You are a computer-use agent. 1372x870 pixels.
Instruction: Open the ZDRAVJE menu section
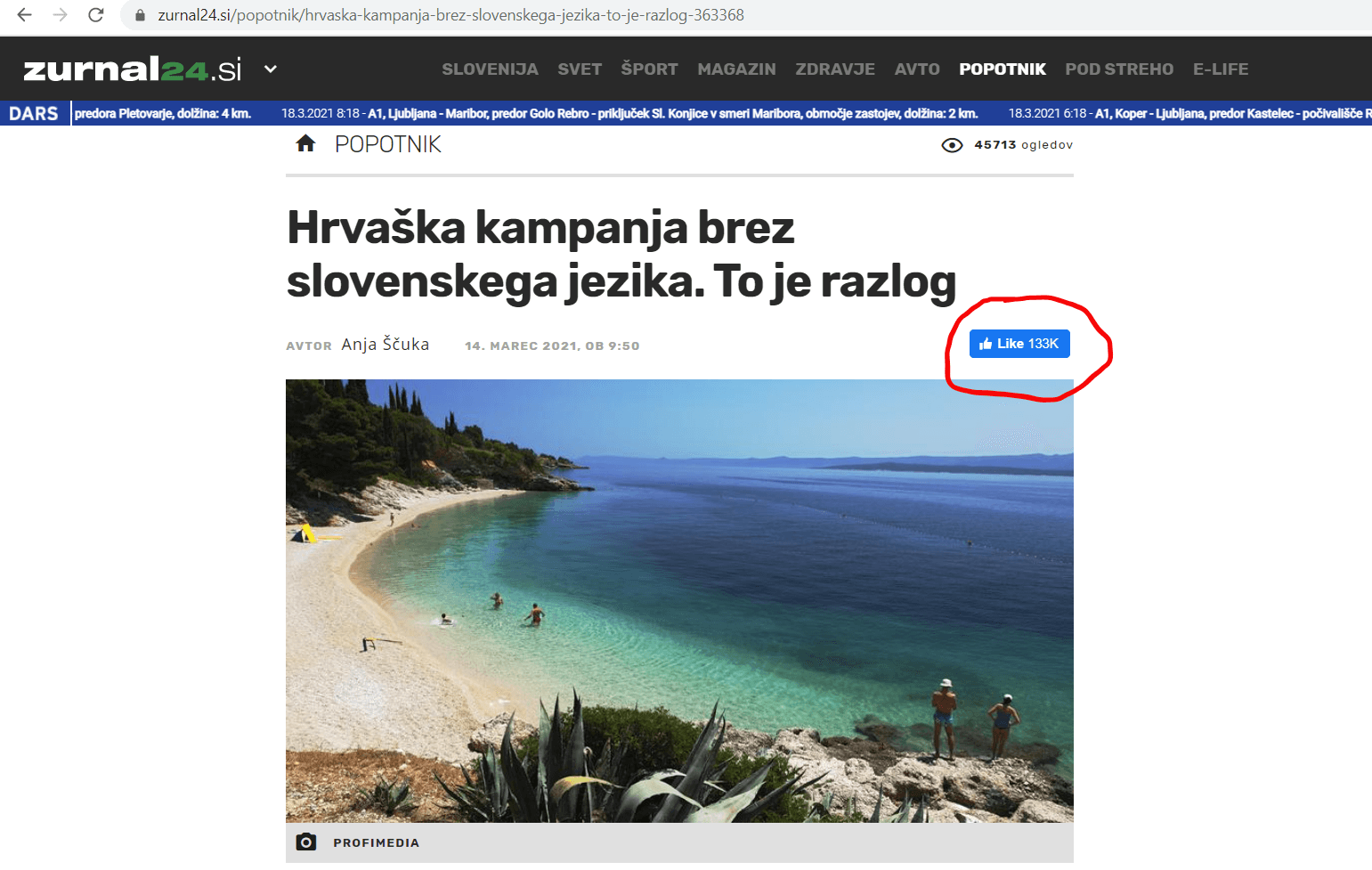click(x=835, y=69)
